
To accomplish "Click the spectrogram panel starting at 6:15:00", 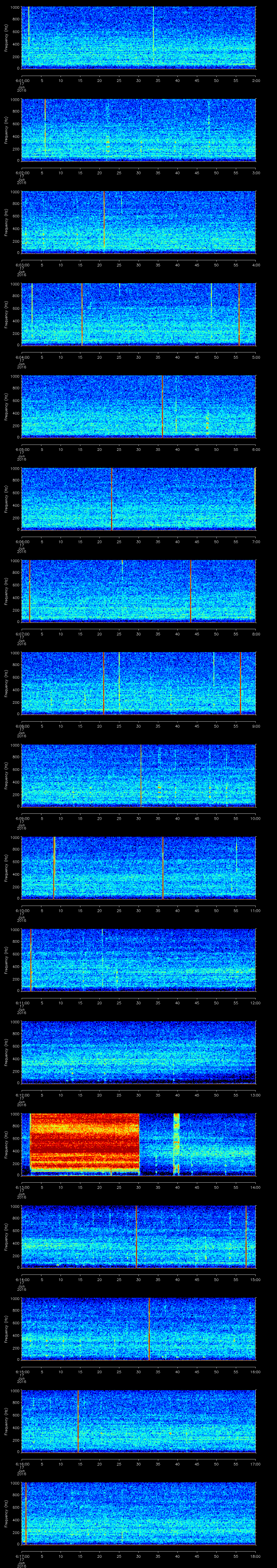I will 139,1329.
